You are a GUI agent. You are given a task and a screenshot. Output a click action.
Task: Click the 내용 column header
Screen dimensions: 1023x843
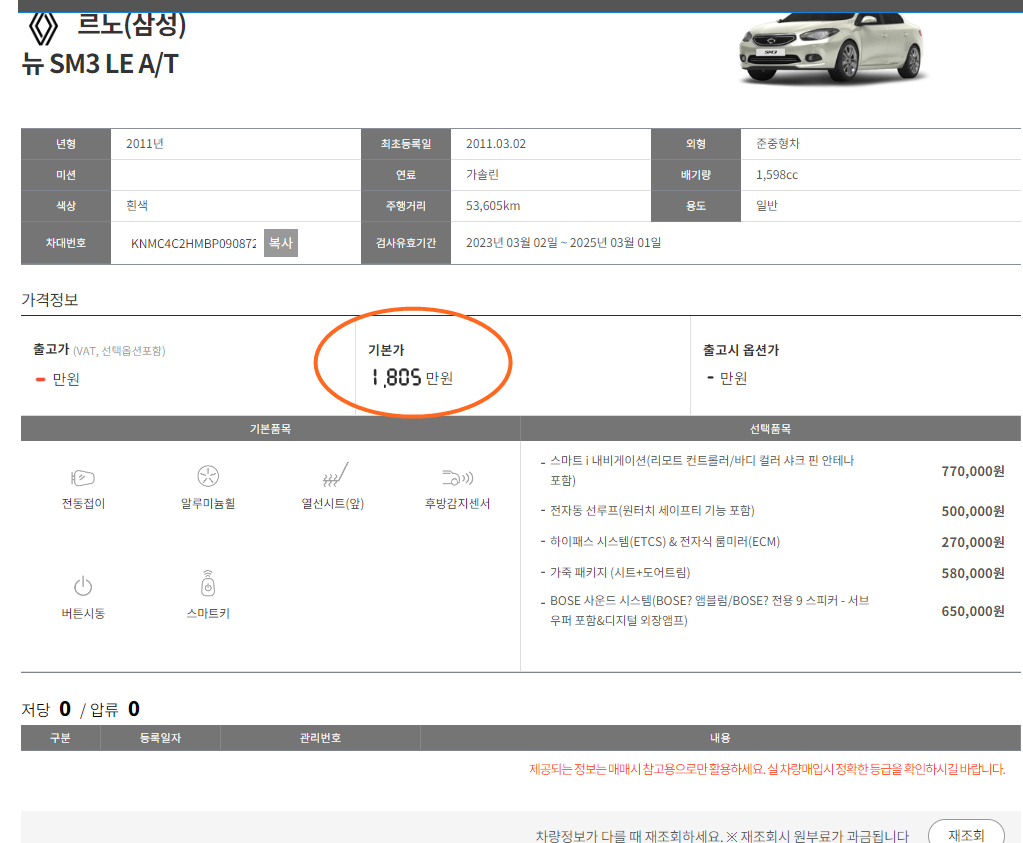pos(720,738)
